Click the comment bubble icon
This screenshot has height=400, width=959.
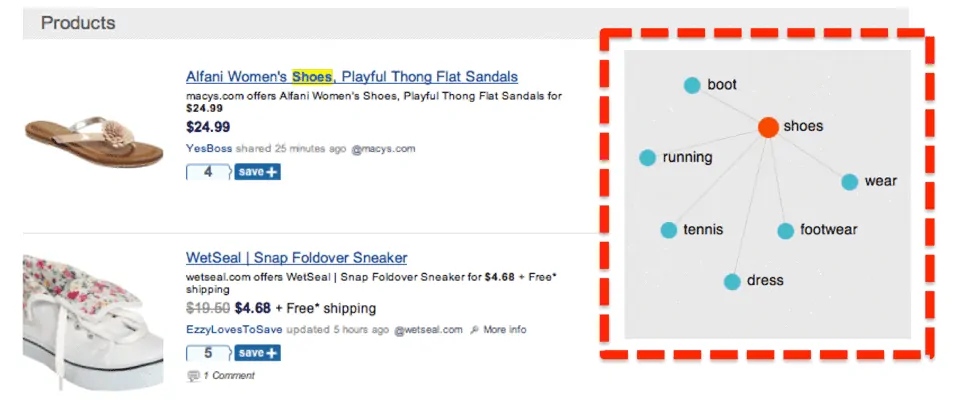193,376
